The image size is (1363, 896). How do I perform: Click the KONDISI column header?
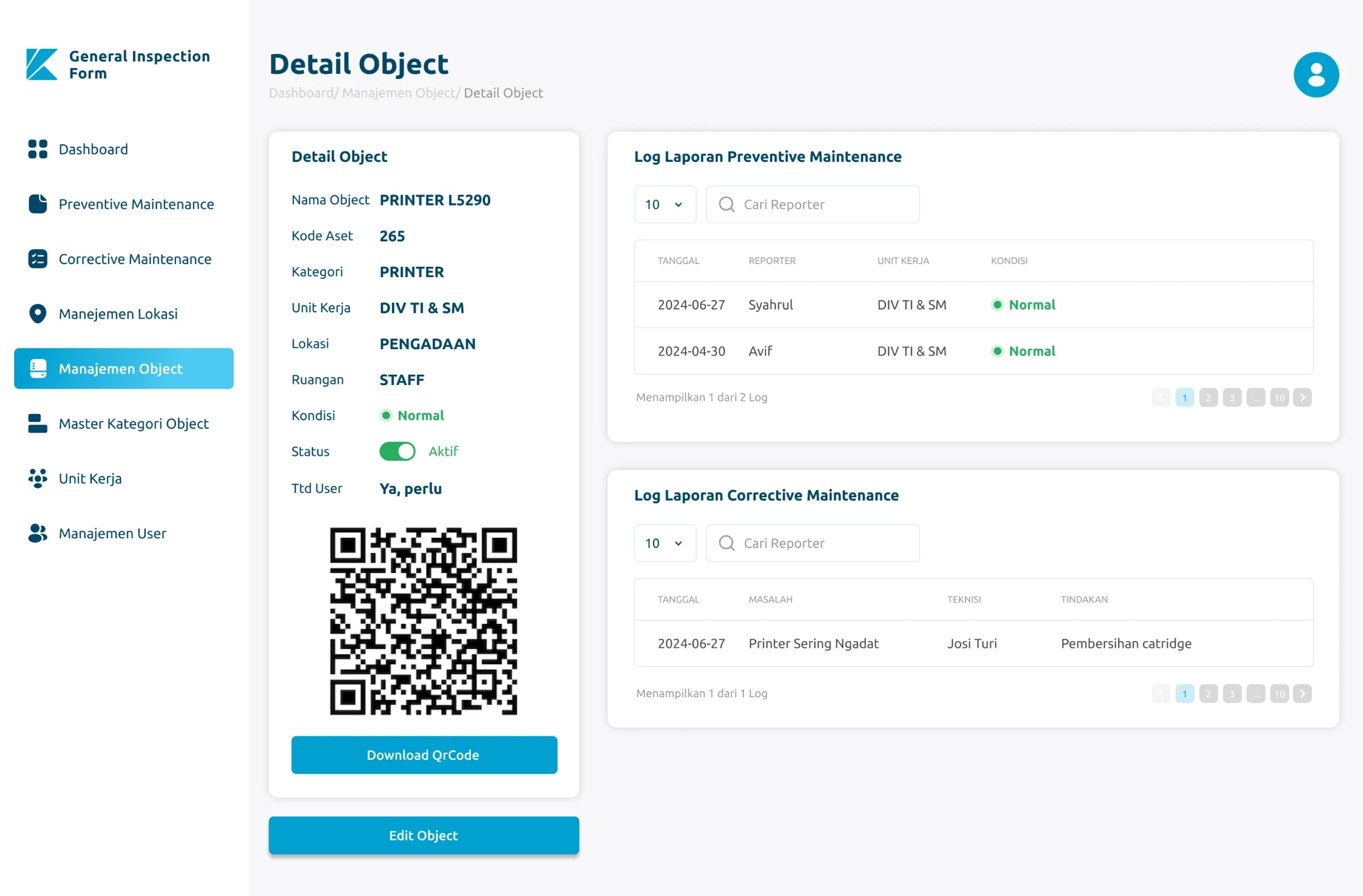click(1009, 261)
